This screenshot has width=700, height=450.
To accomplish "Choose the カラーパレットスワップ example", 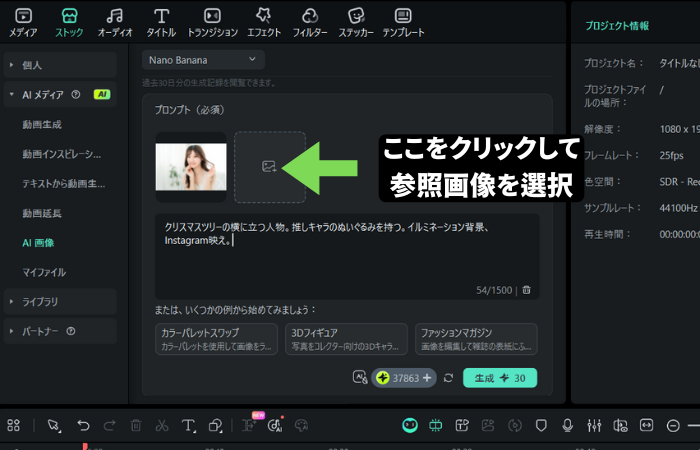I will 217,339.
